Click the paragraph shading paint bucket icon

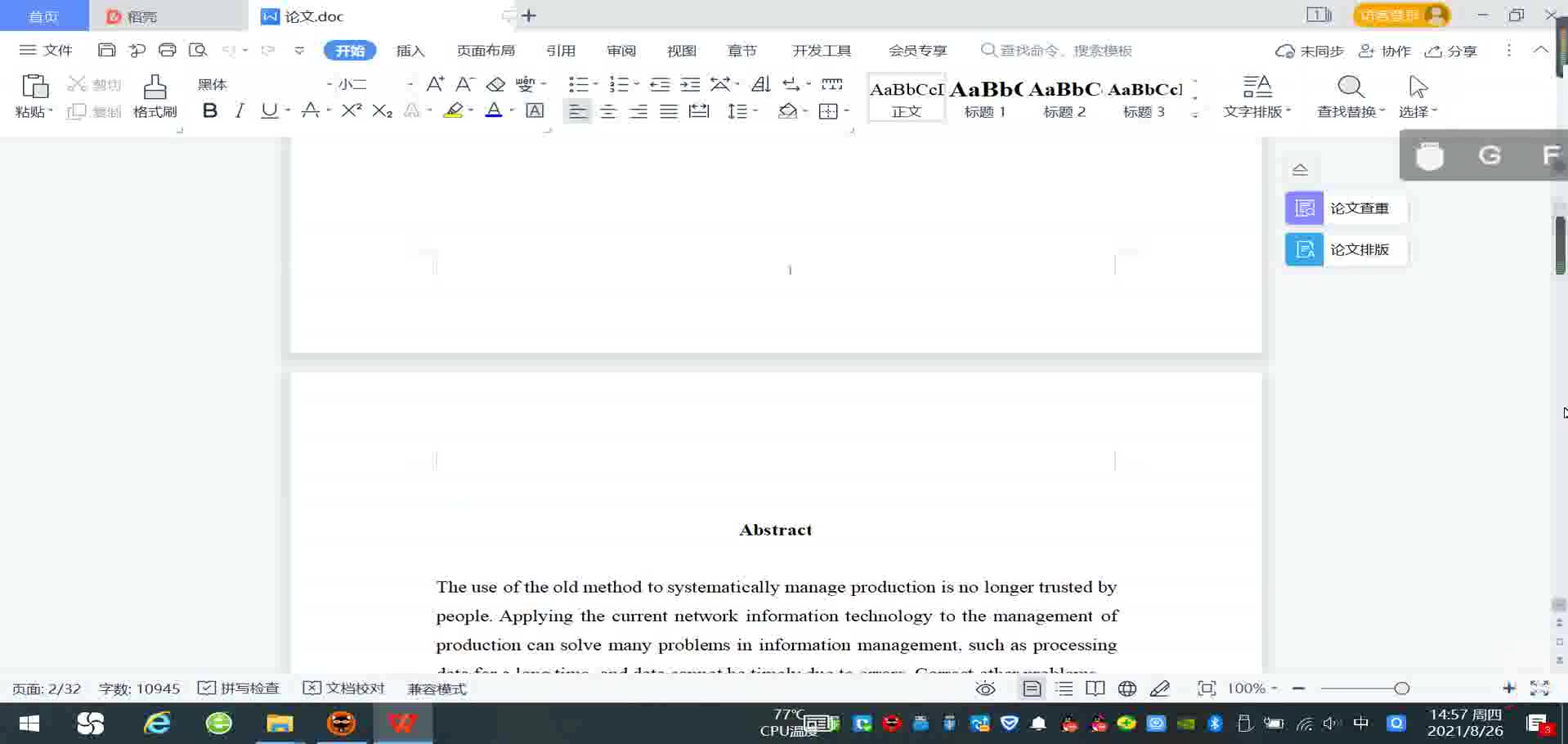(787, 110)
